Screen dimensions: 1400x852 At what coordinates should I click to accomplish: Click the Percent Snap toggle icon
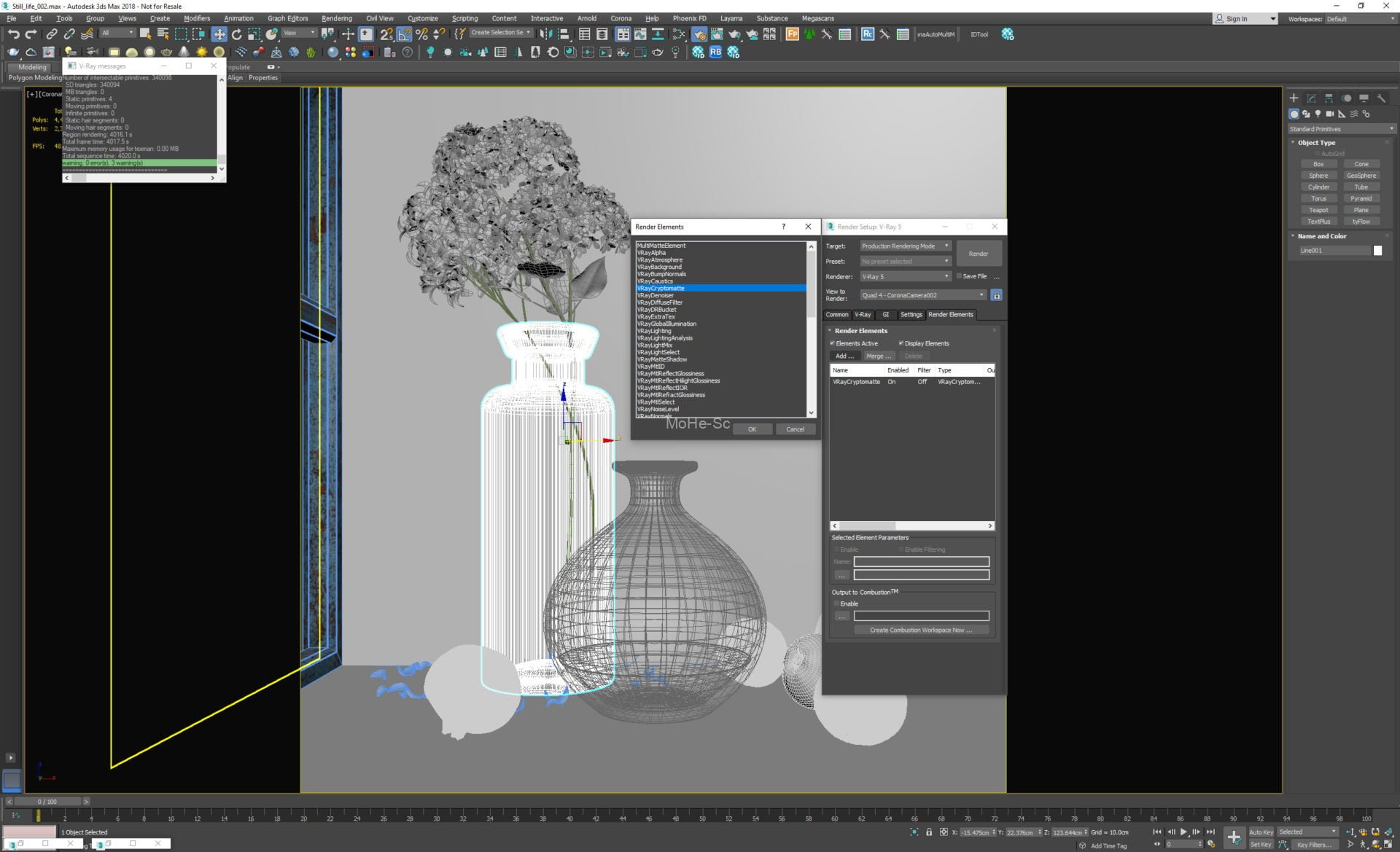pyautogui.click(x=421, y=34)
